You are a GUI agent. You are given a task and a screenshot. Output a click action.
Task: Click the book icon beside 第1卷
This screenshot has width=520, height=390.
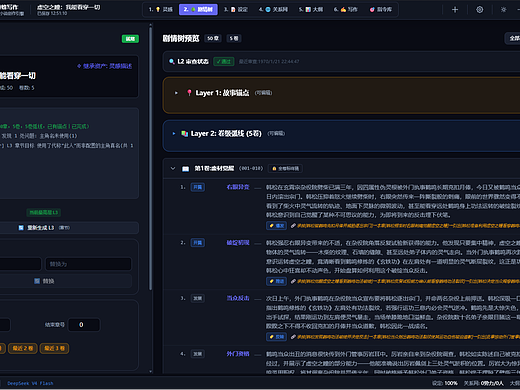coord(185,169)
